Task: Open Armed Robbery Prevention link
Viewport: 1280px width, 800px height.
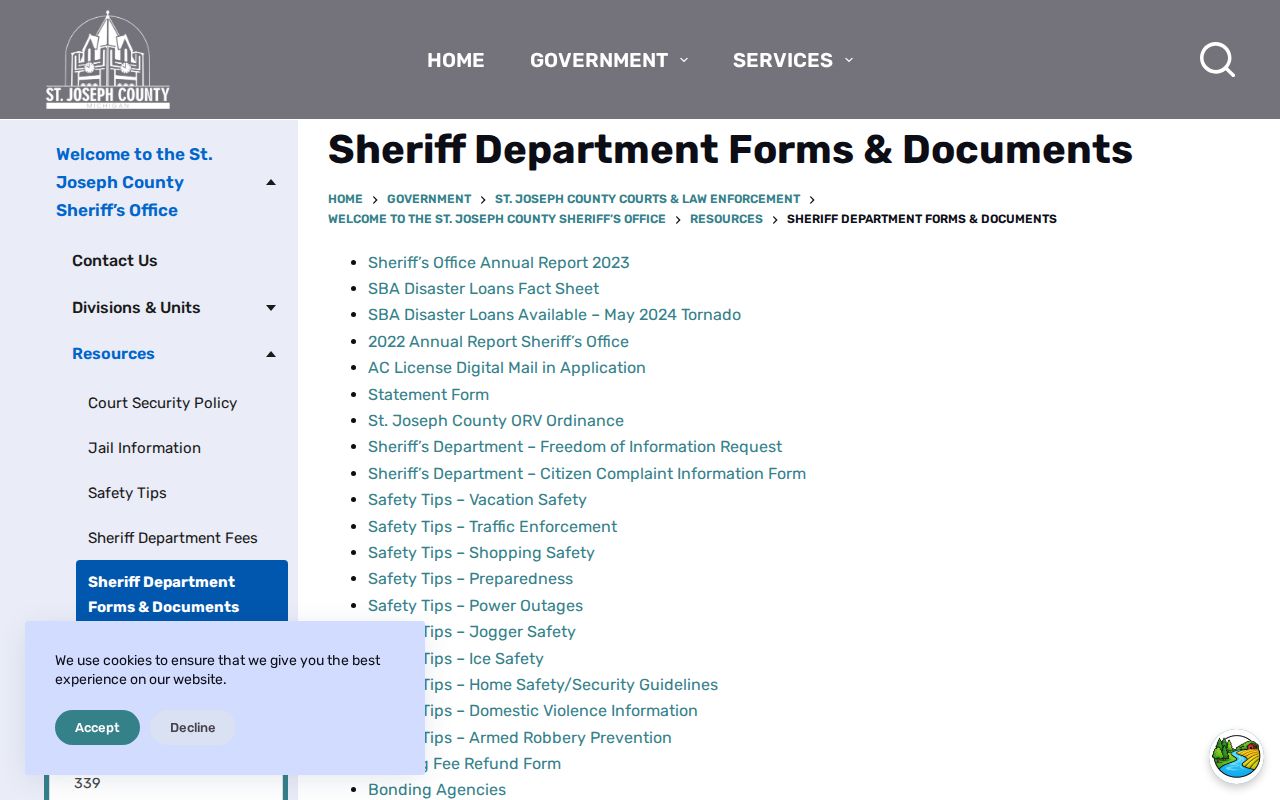Action: (548, 737)
